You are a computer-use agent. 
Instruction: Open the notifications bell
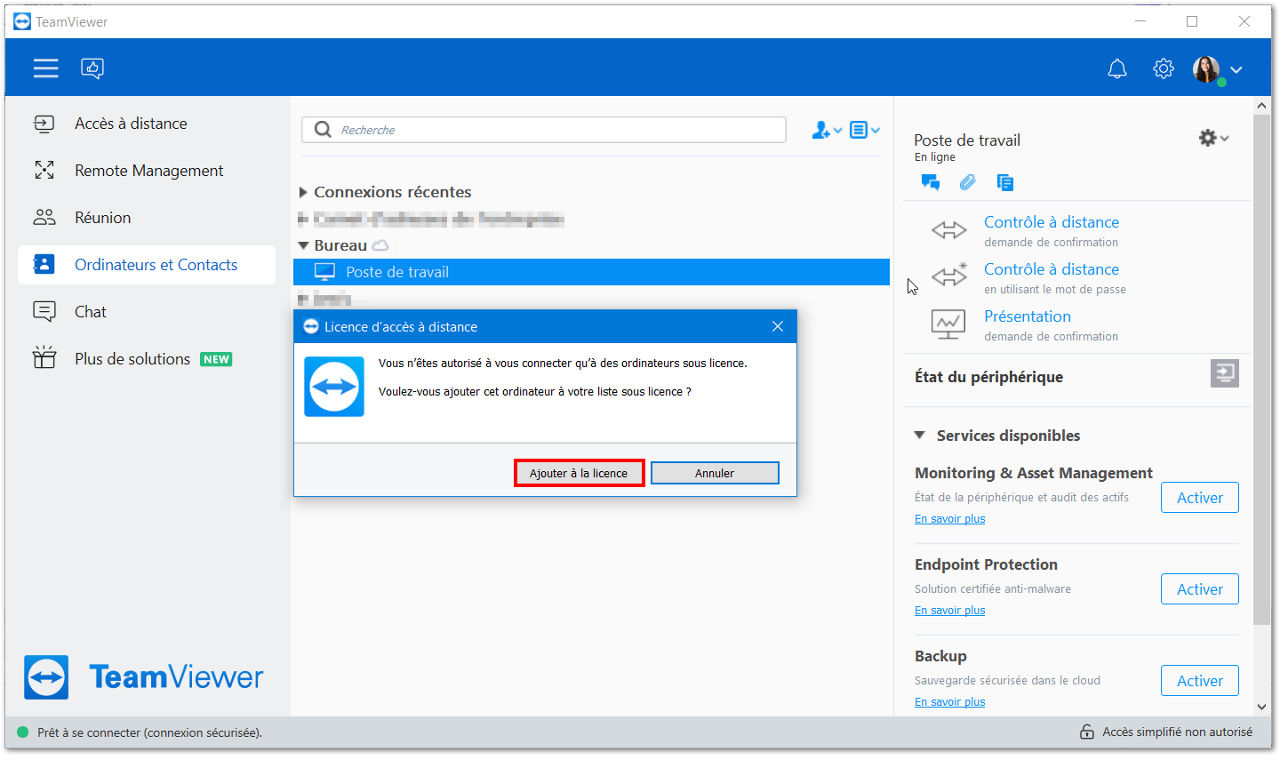[x=1117, y=69]
